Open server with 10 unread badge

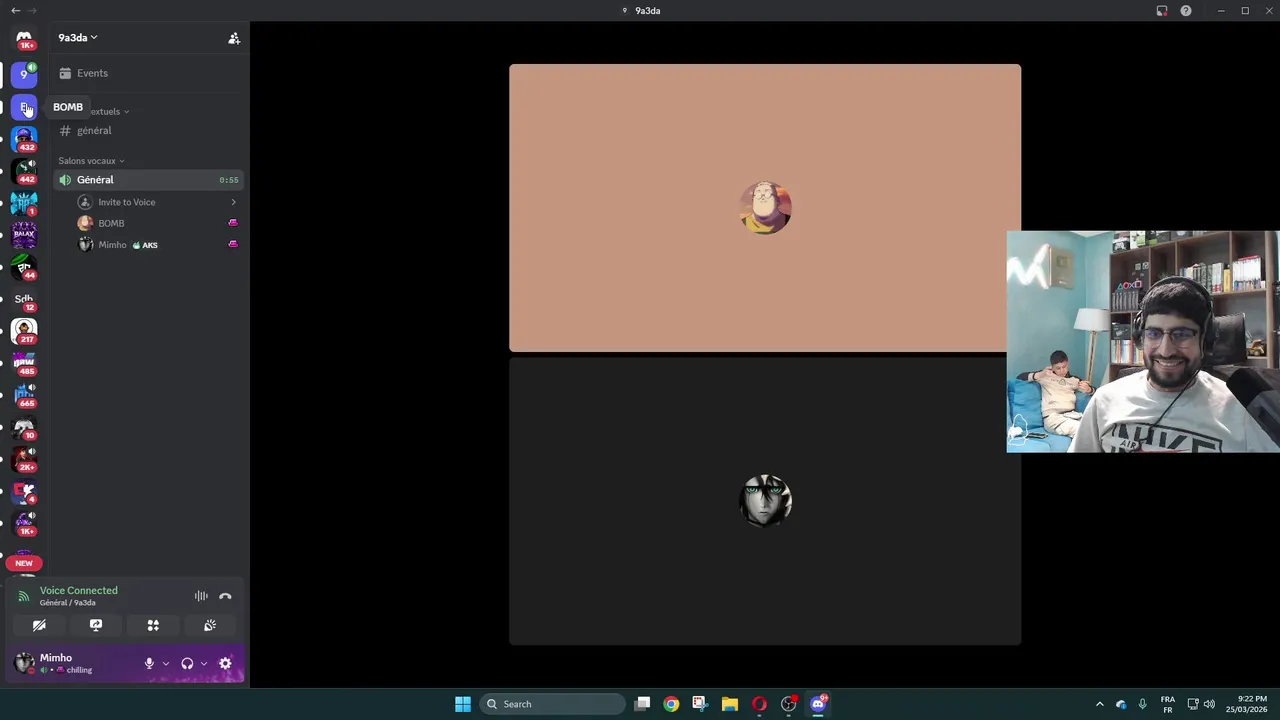24,427
